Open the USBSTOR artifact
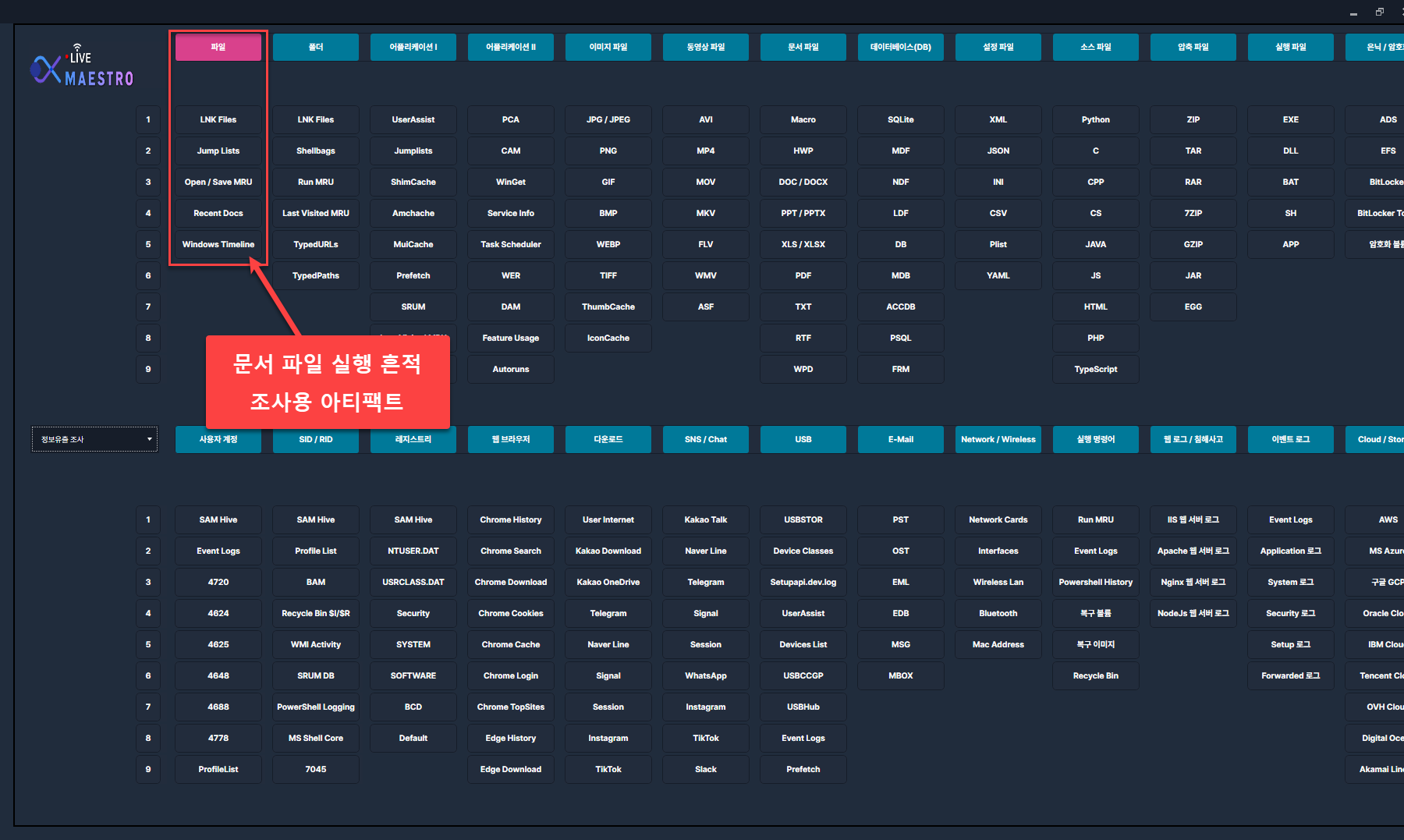Viewport: 1404px width, 840px height. point(803,519)
